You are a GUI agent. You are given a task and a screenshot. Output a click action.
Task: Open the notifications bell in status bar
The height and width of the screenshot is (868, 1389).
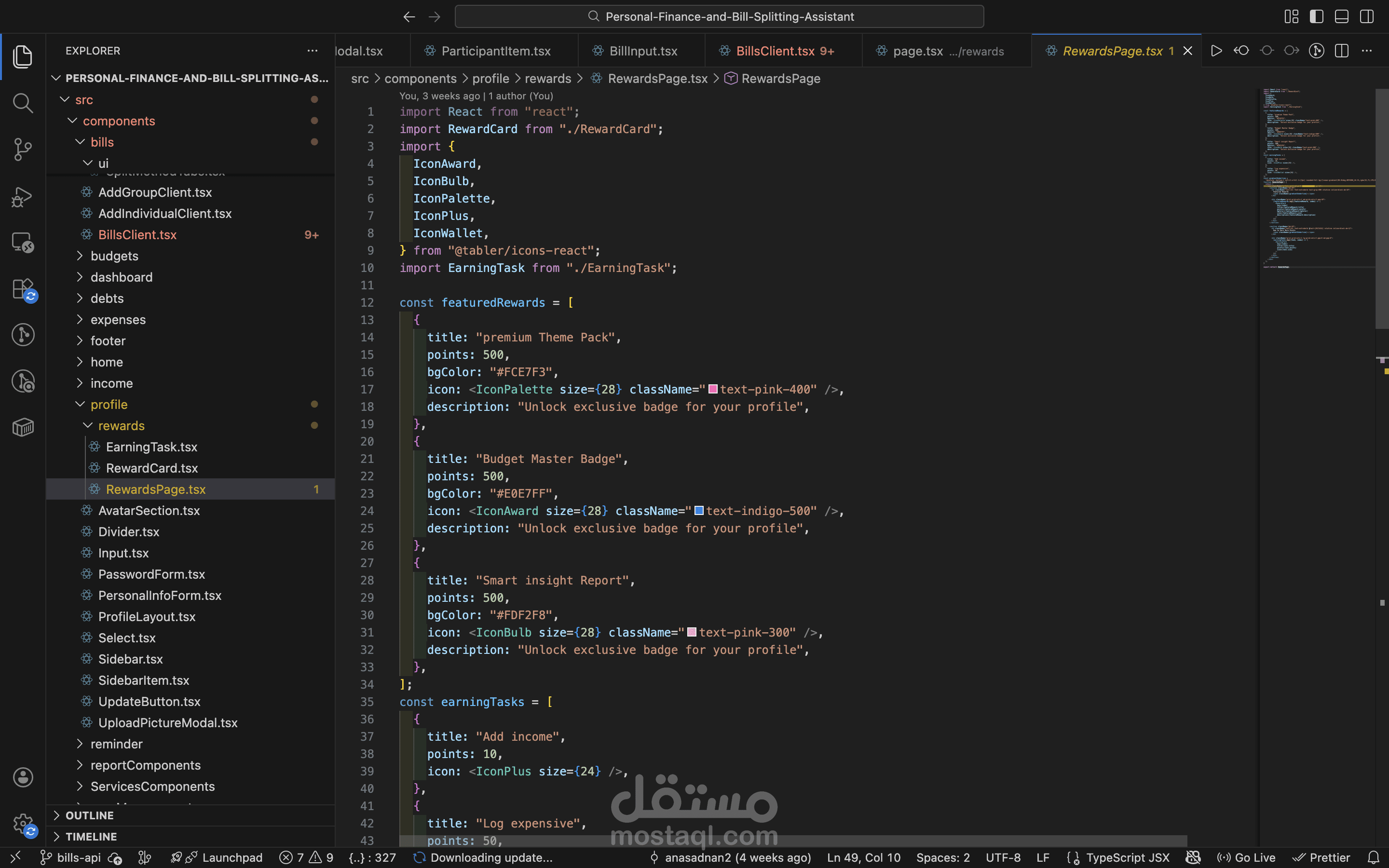pyautogui.click(x=1373, y=857)
